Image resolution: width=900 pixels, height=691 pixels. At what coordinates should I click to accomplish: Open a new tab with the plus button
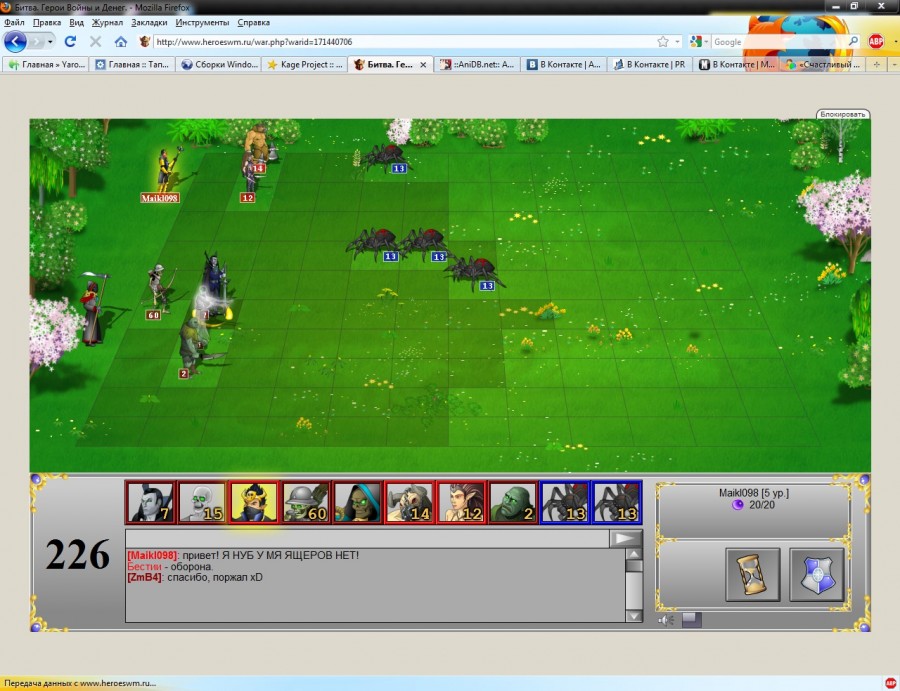pos(876,64)
